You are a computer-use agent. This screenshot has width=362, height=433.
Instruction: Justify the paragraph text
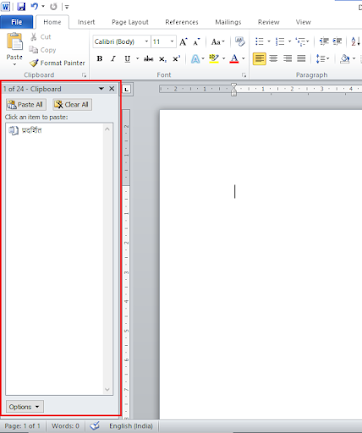coord(301,59)
